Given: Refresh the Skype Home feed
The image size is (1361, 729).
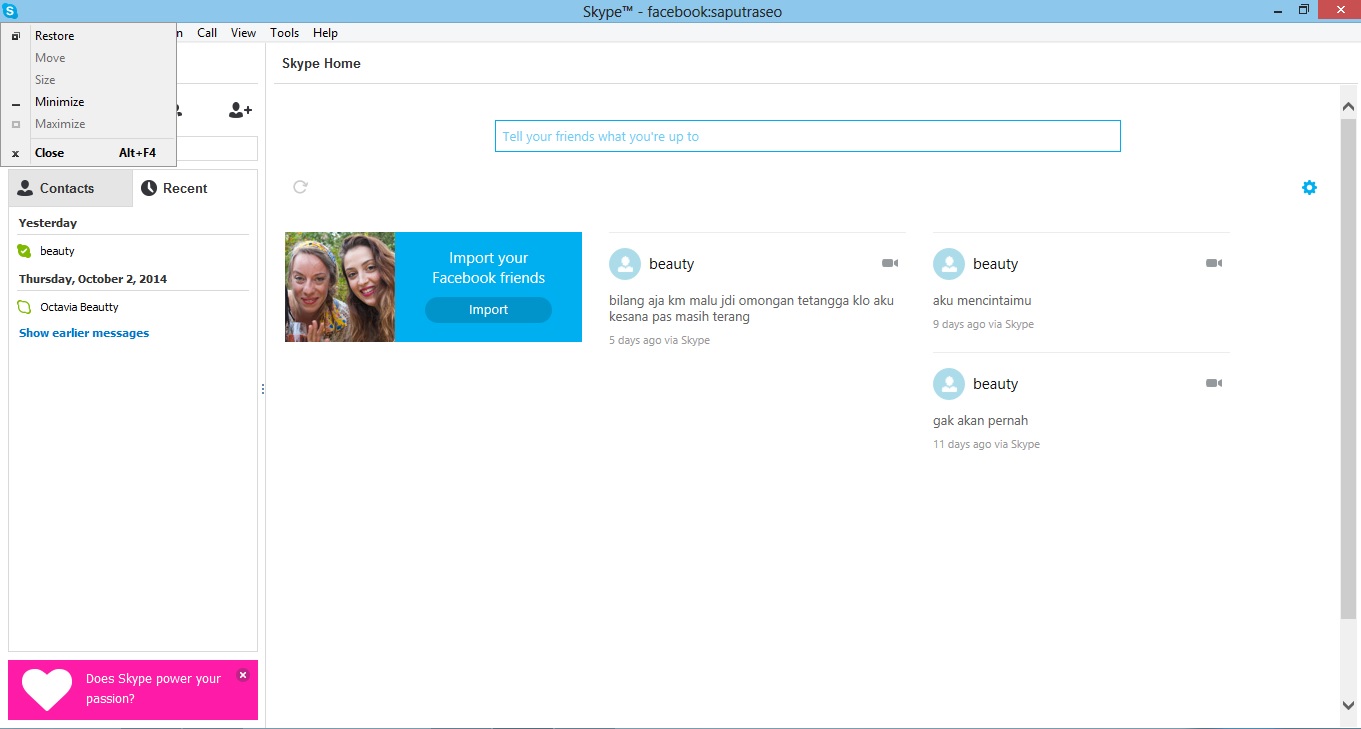Looking at the screenshot, I should pos(300,186).
